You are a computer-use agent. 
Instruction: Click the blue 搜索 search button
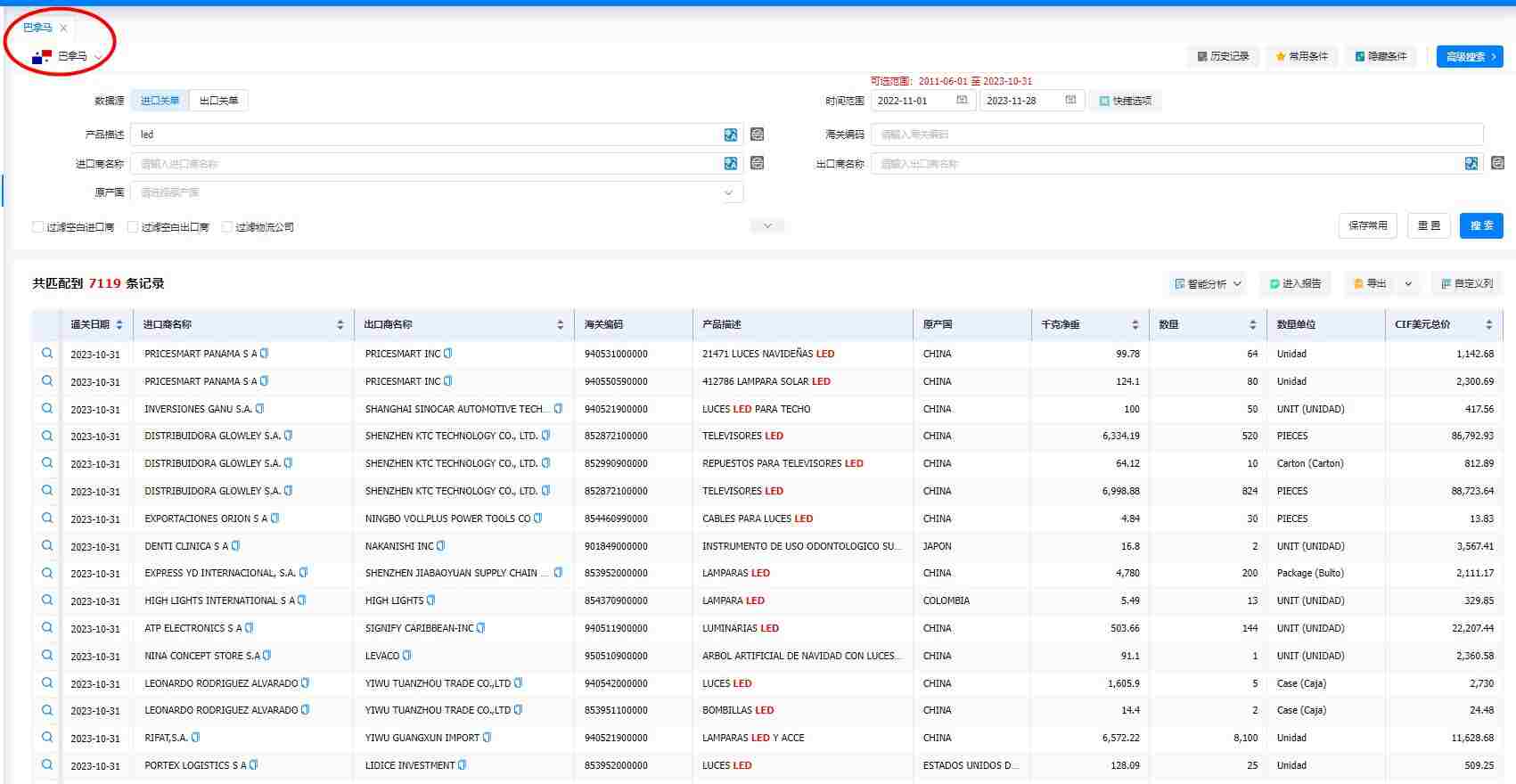(x=1481, y=225)
